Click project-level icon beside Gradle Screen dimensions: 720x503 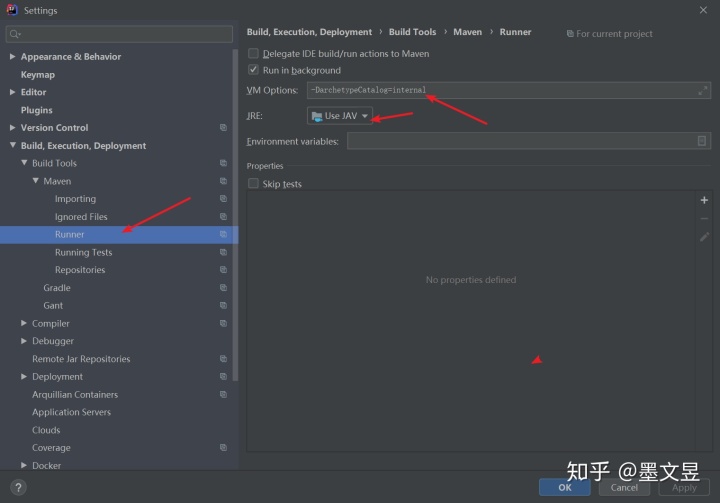(223, 288)
